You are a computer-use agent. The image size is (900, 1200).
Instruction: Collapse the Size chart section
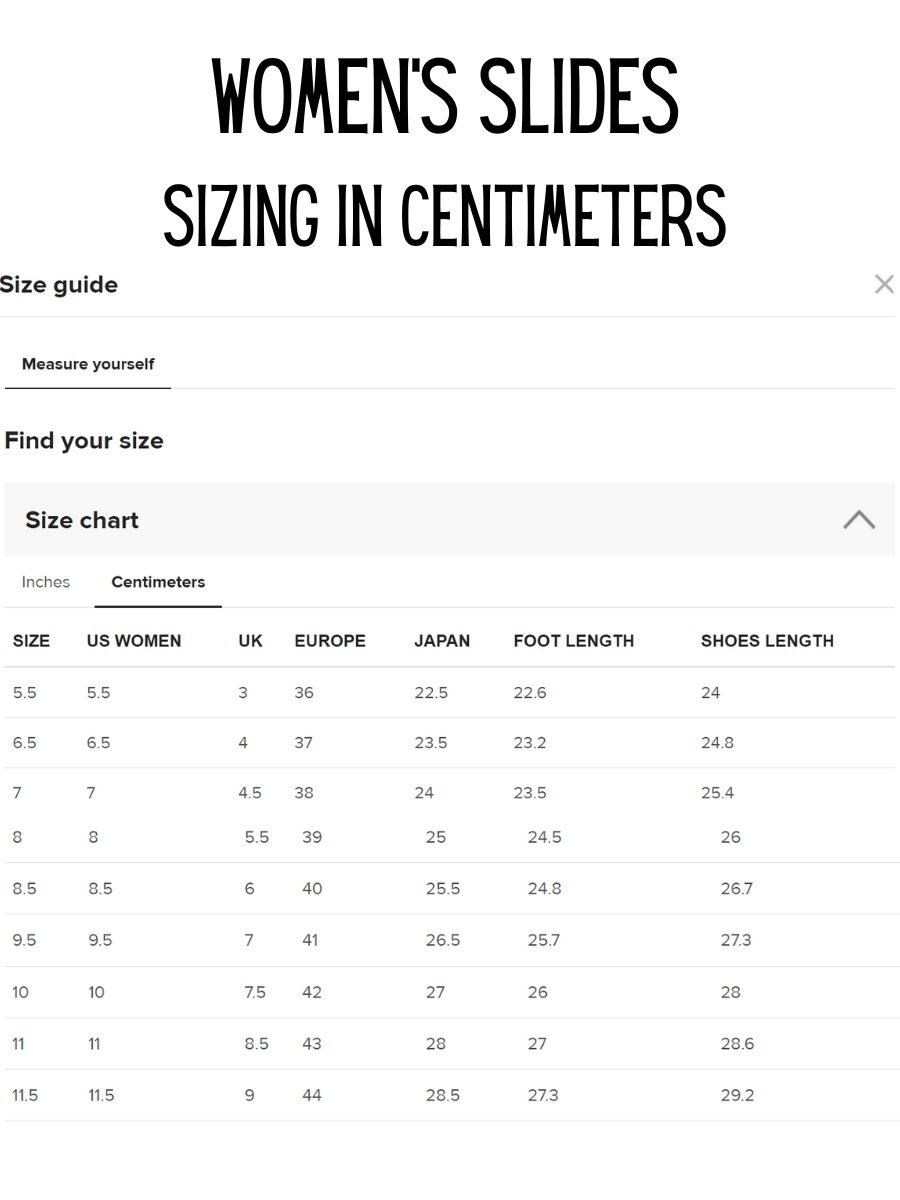(859, 520)
